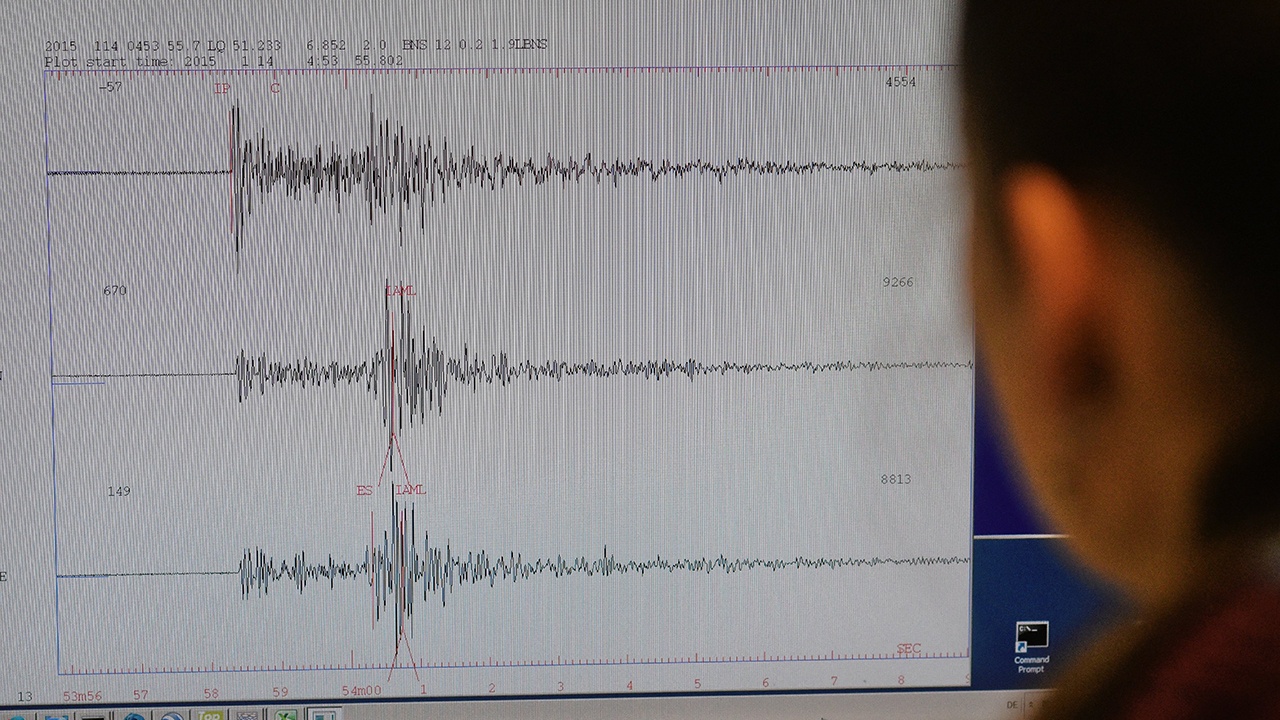Click the number 13 at the axis start
The image size is (1280, 720).
(25, 696)
